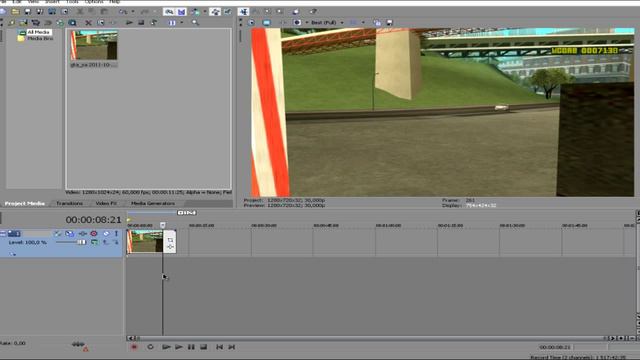Screen dimensions: 640x360
Task: Open a project with the folder icon
Action: pos(15,11)
